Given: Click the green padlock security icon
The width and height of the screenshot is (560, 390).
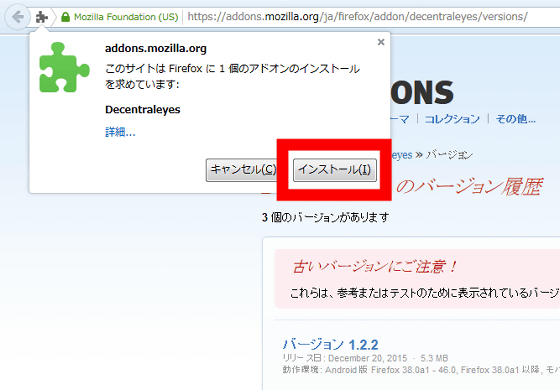Looking at the screenshot, I should 65,17.
